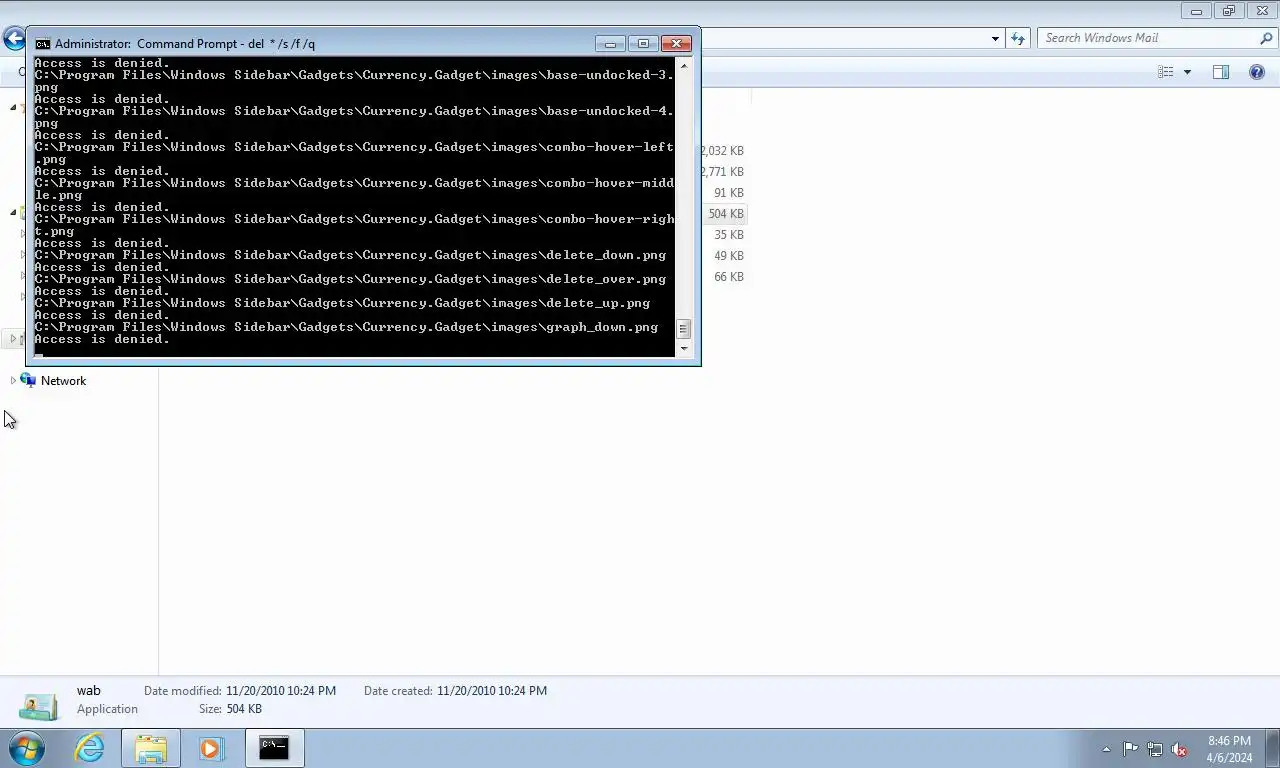
Task: Select the file sized 66 KB
Action: point(728,277)
